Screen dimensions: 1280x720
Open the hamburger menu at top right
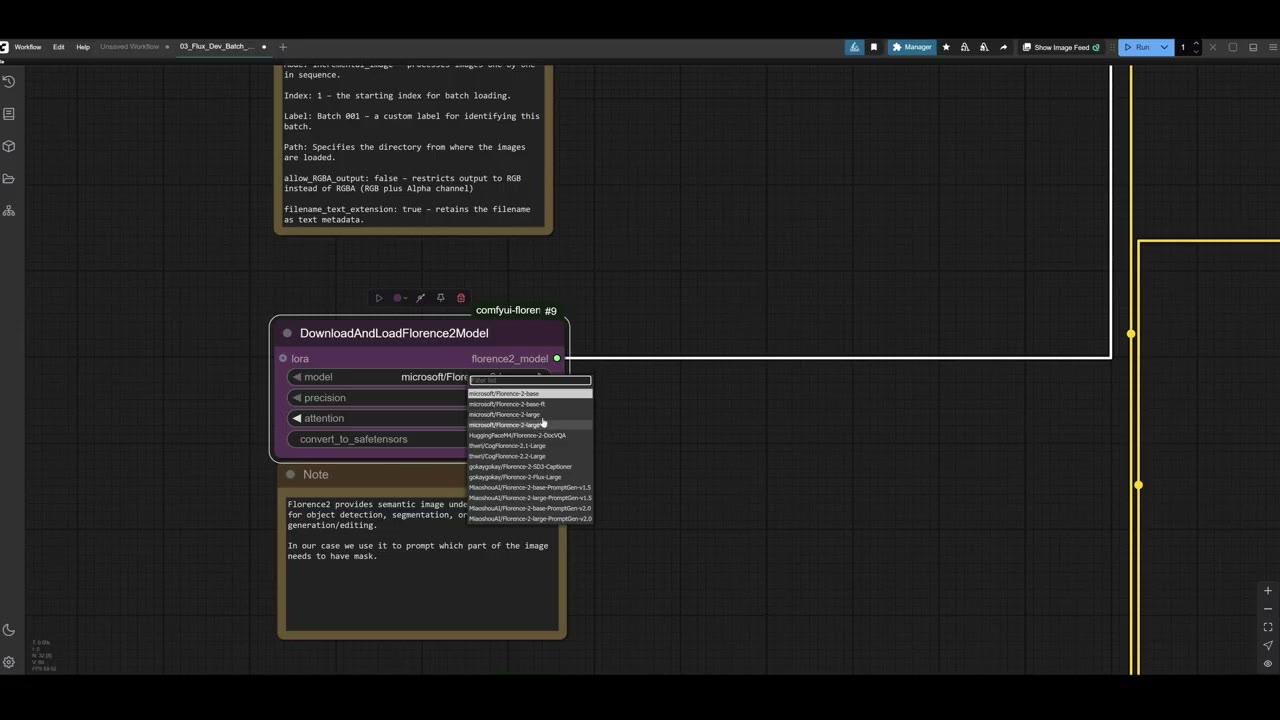(1274, 47)
